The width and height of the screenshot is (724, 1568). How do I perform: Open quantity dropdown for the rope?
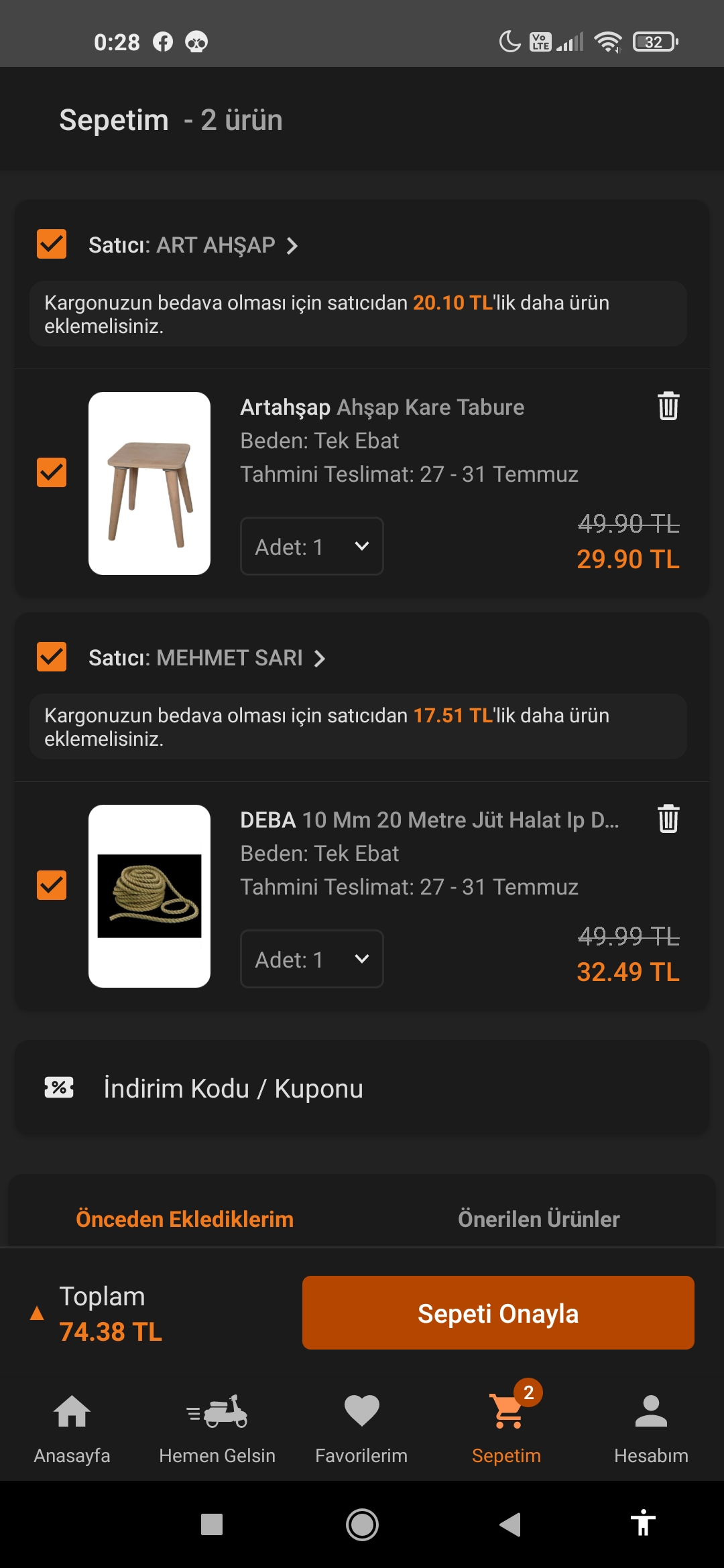tap(312, 959)
